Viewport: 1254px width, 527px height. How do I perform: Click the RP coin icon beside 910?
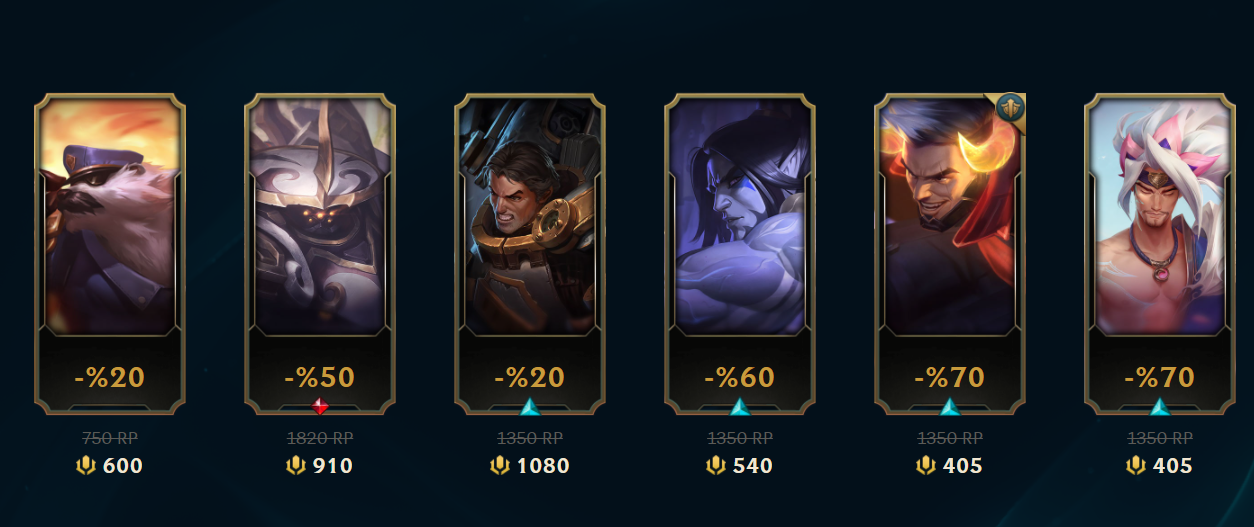click(x=296, y=465)
